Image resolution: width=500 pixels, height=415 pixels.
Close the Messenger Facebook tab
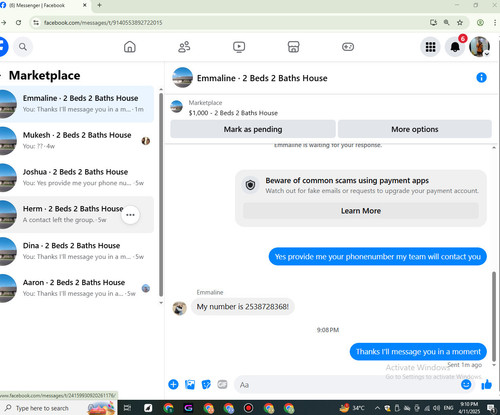[85, 5]
